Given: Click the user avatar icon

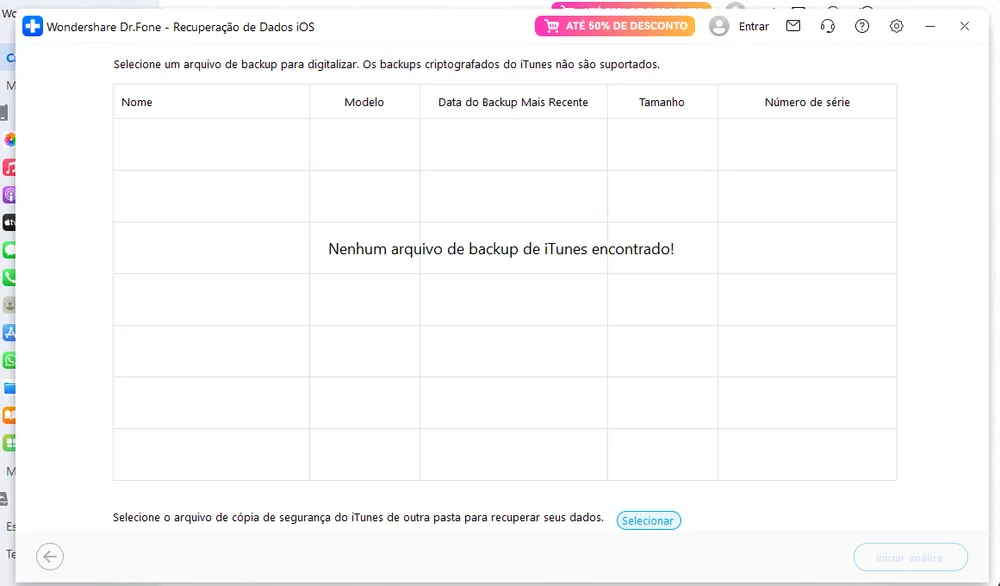Looking at the screenshot, I should pyautogui.click(x=719, y=26).
